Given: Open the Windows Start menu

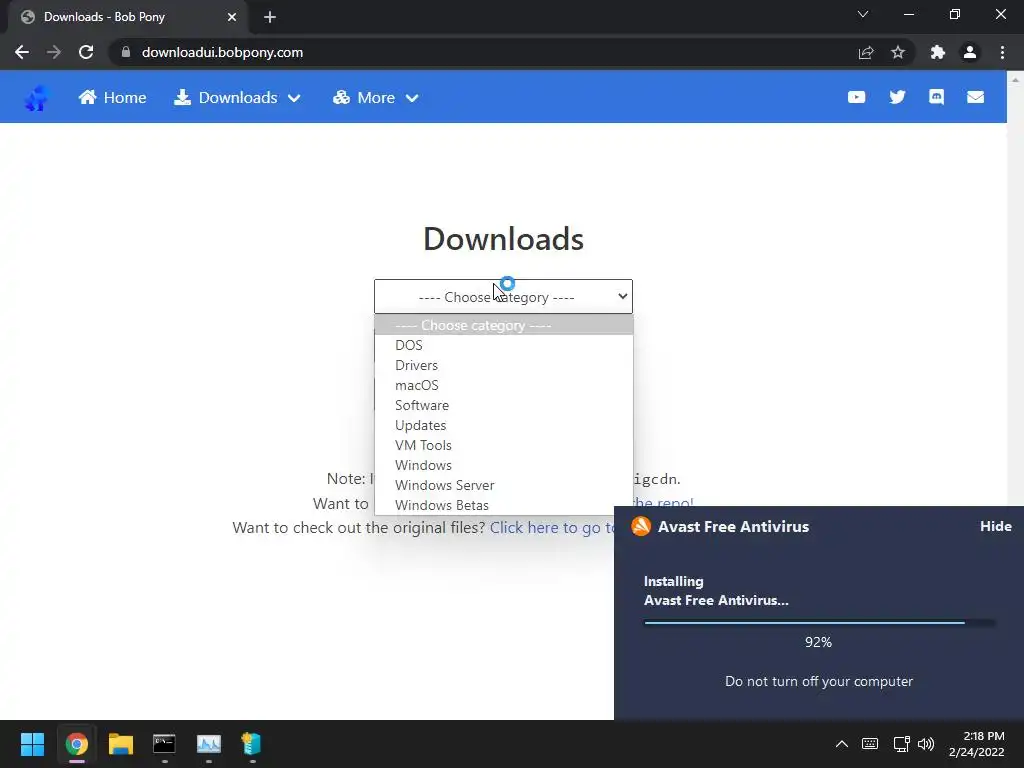Looking at the screenshot, I should (x=32, y=744).
